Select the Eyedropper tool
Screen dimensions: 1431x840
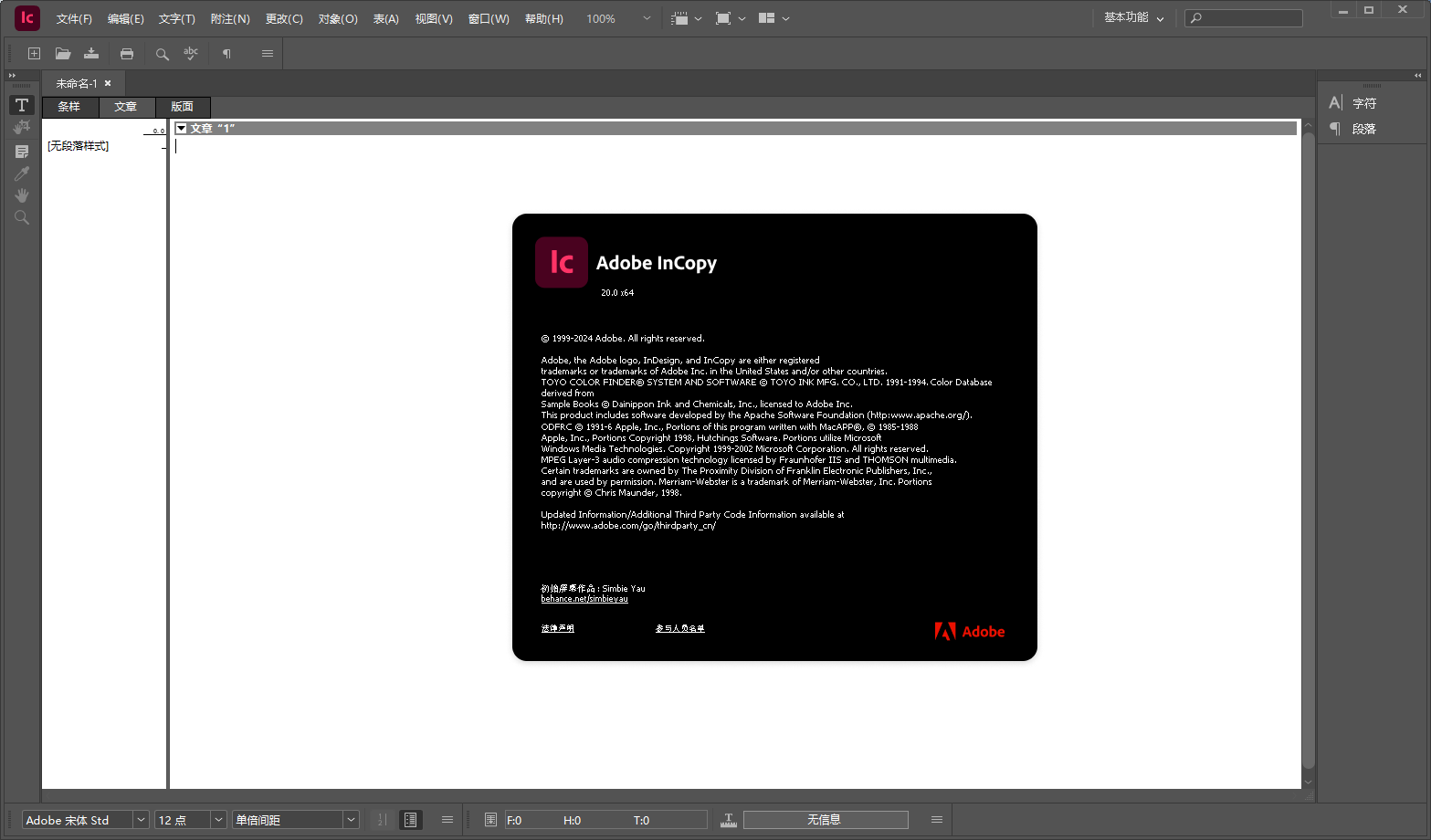point(21,173)
